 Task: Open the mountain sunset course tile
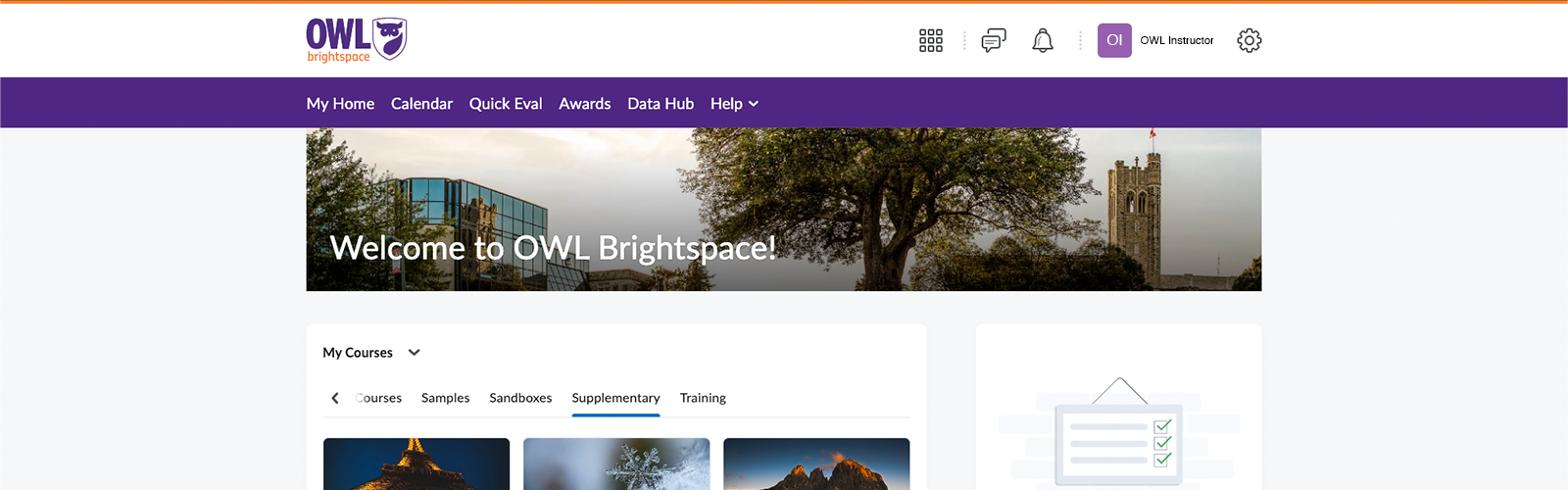tap(816, 465)
